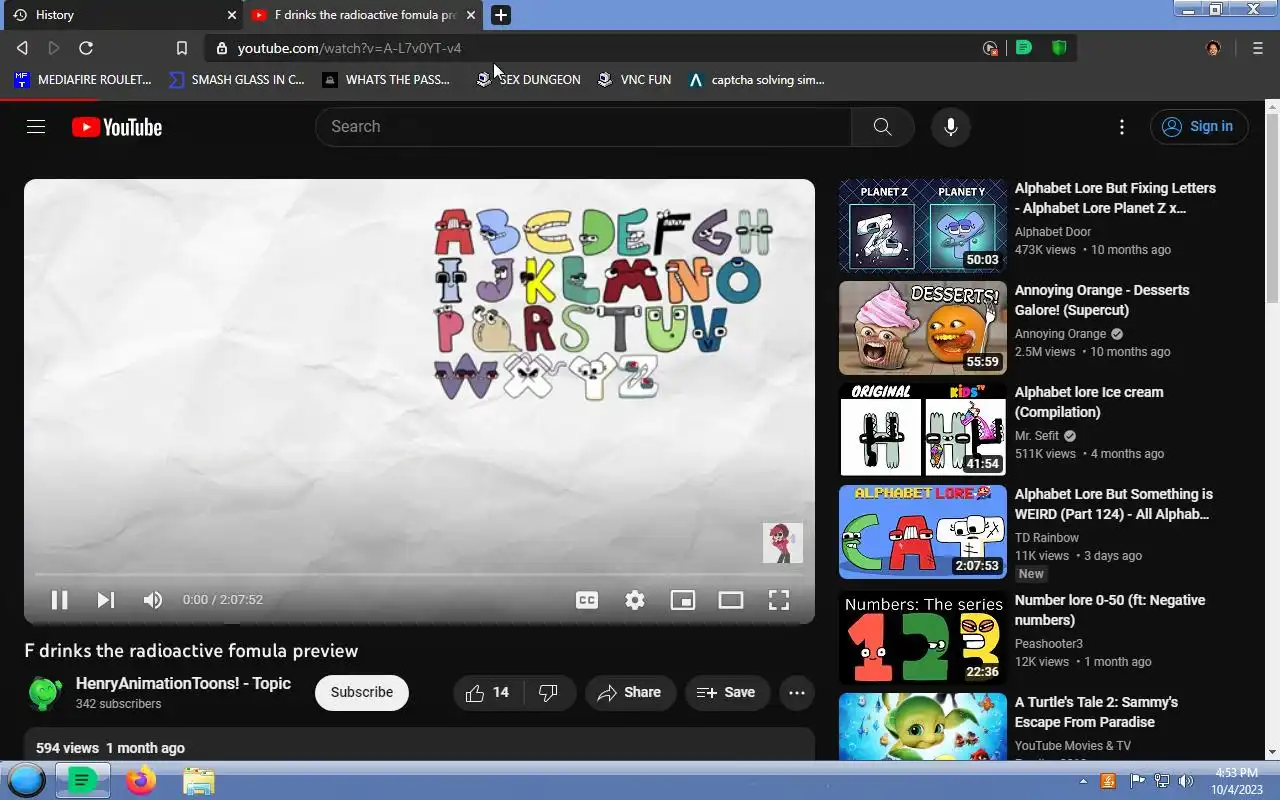The width and height of the screenshot is (1280, 800).
Task: Open a new browser tab
Action: click(x=501, y=15)
